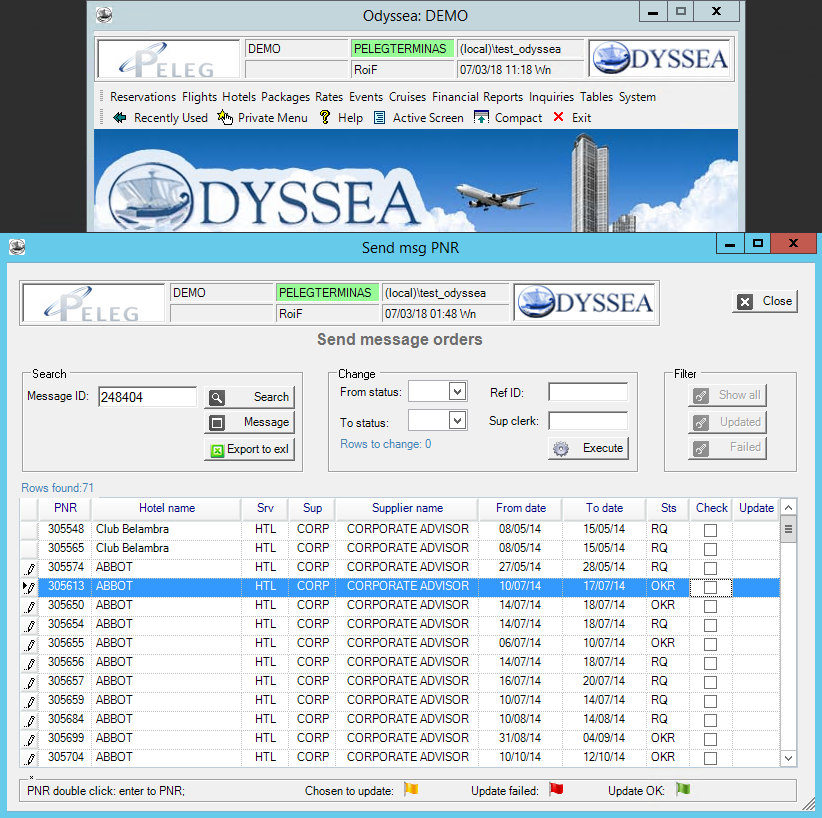Click the red Exit X icon

[x=558, y=118]
